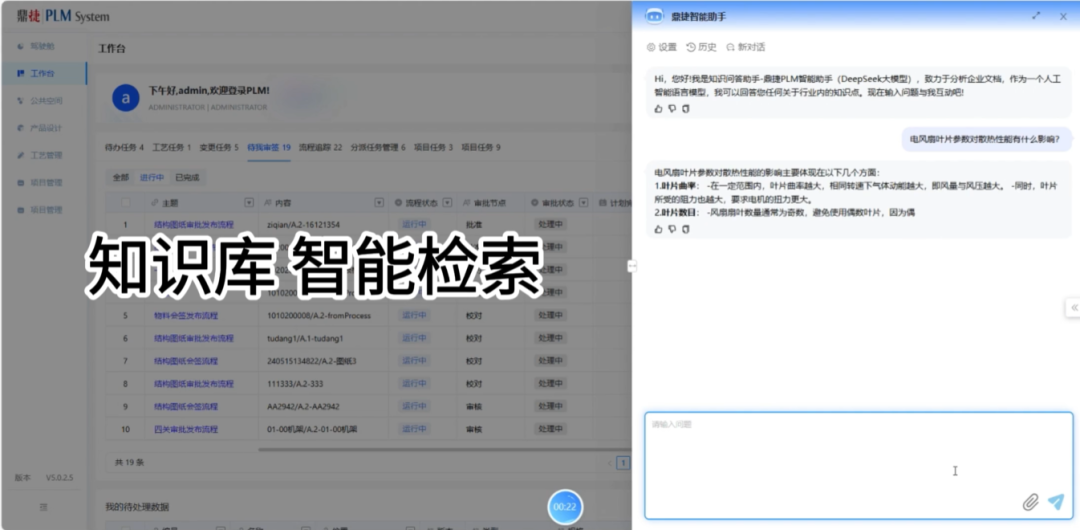Copy the fan blade answer
The image size is (1080, 530).
[685, 229]
